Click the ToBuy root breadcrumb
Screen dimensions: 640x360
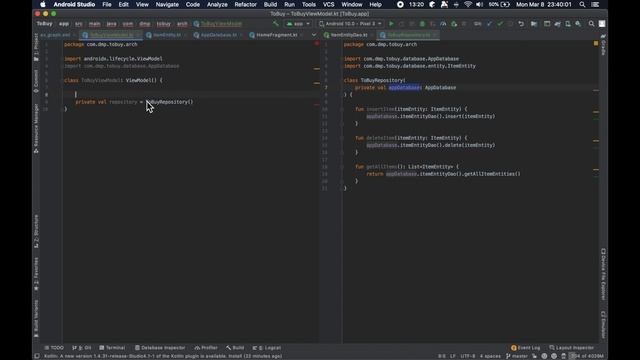coord(44,24)
